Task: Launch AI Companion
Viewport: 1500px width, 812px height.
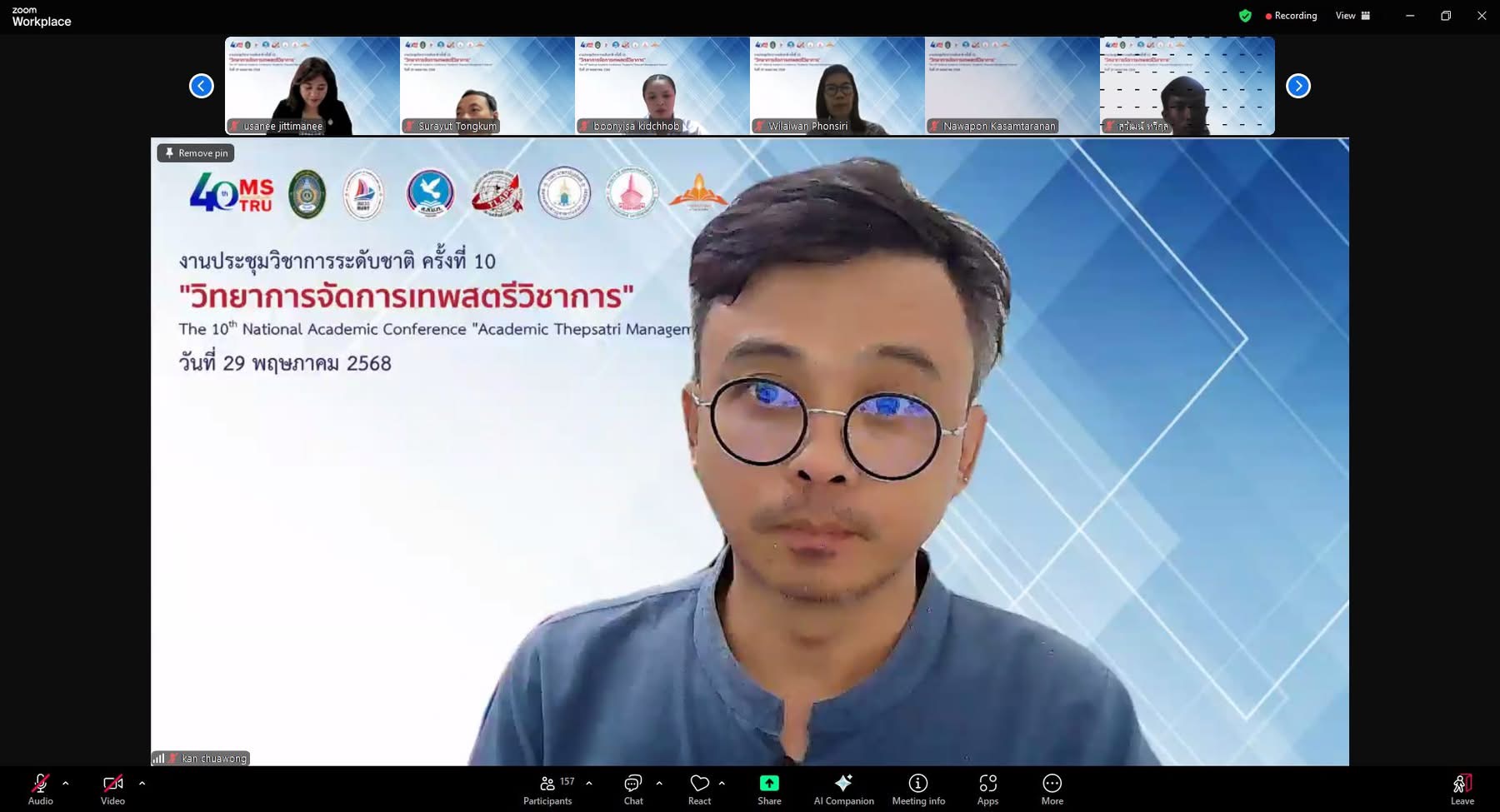Action: (843, 789)
